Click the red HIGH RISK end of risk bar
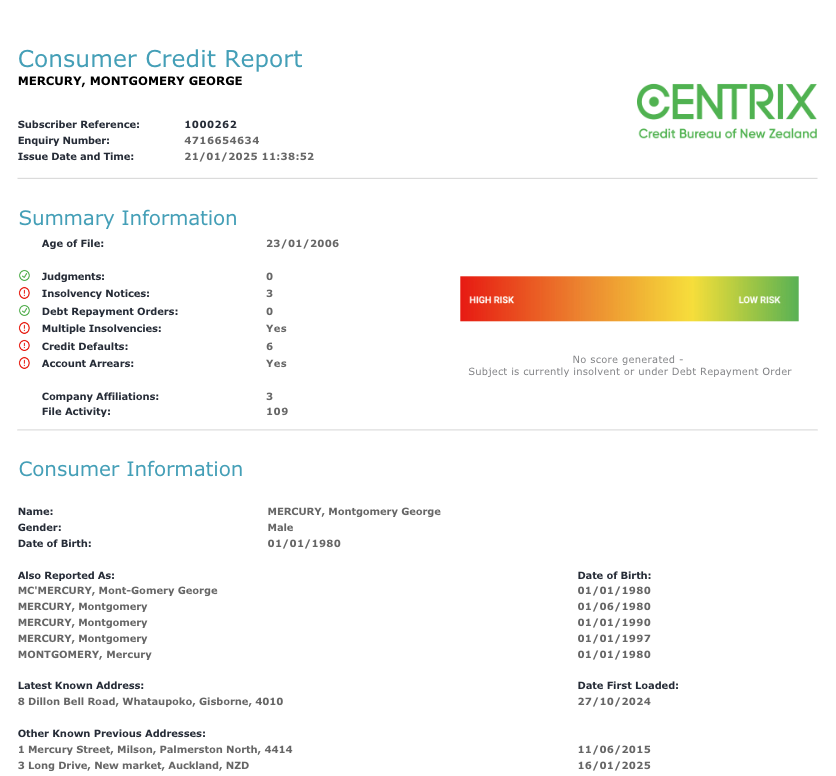The image size is (836, 776). (492, 300)
